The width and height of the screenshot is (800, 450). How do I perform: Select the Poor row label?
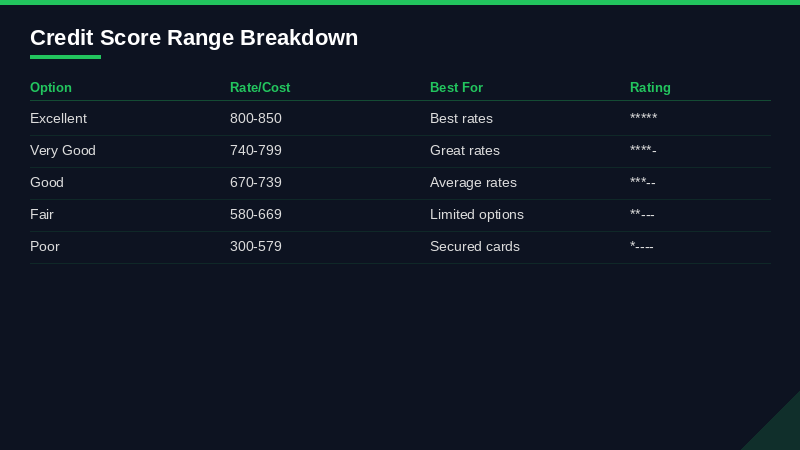[45, 247]
